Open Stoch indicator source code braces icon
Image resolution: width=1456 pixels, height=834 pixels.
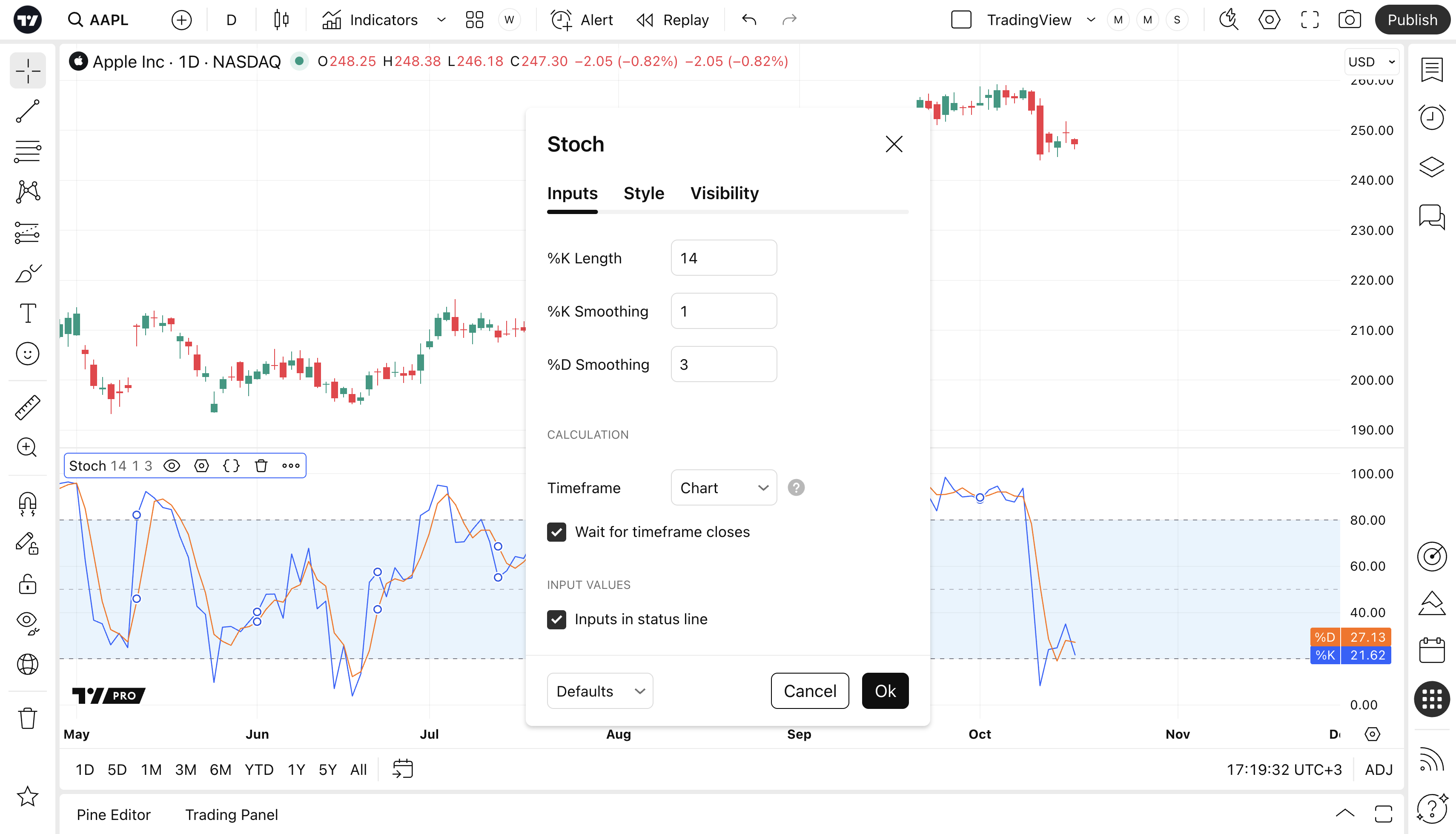tap(232, 466)
